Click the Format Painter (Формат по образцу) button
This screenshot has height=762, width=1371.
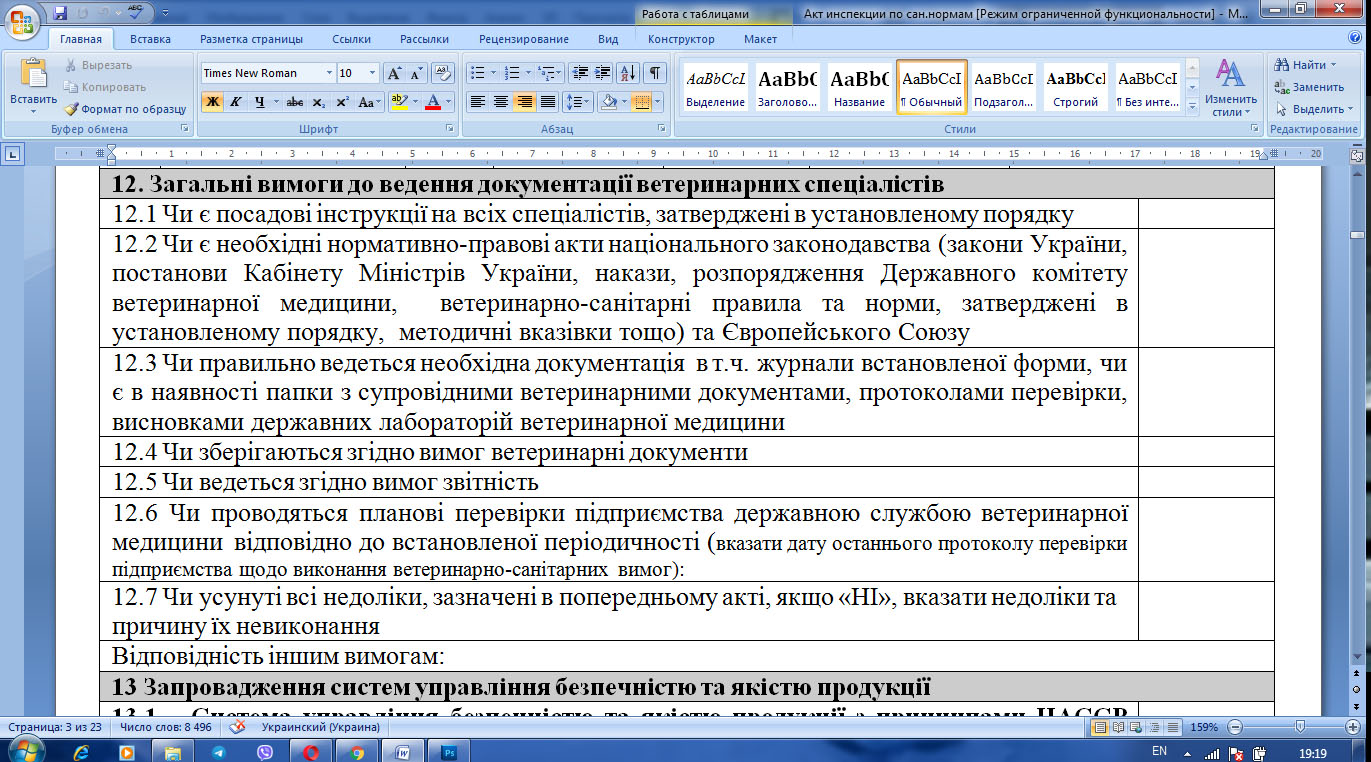click(125, 109)
